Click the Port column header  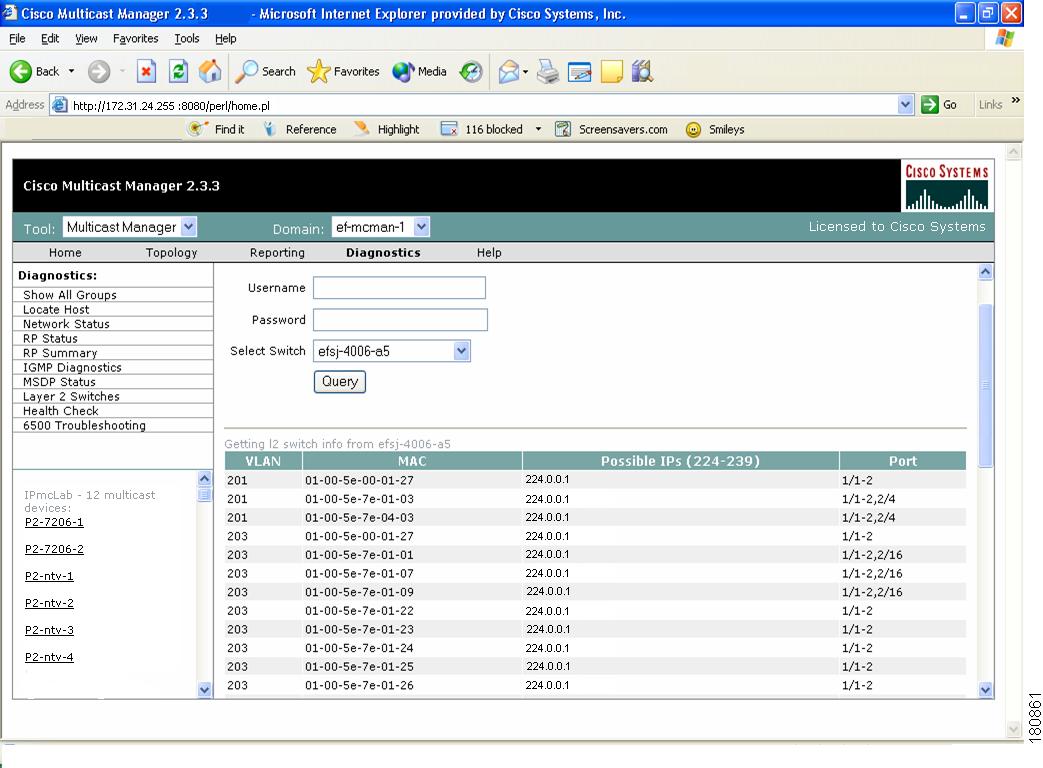tap(903, 461)
